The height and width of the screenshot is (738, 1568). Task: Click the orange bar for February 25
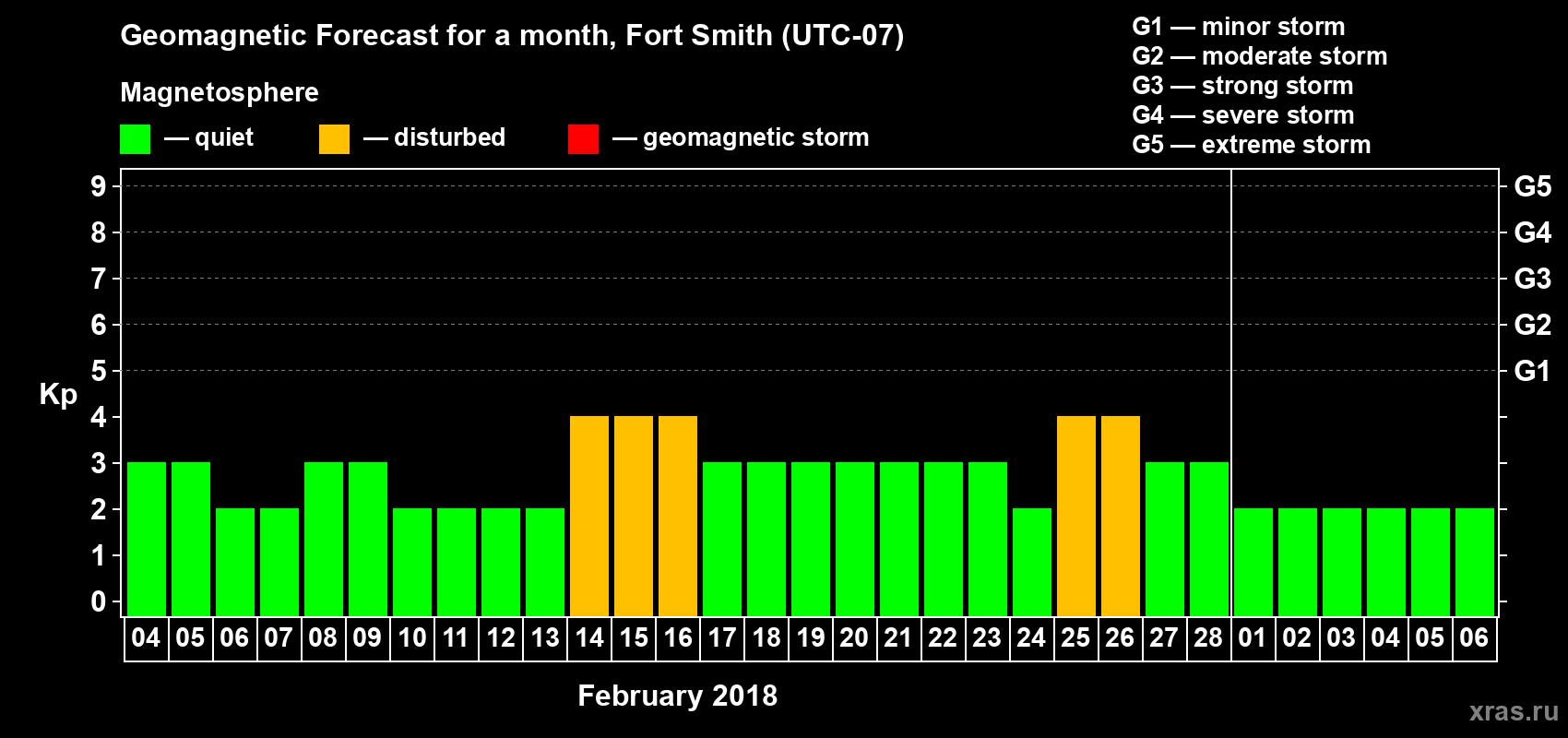click(1076, 517)
